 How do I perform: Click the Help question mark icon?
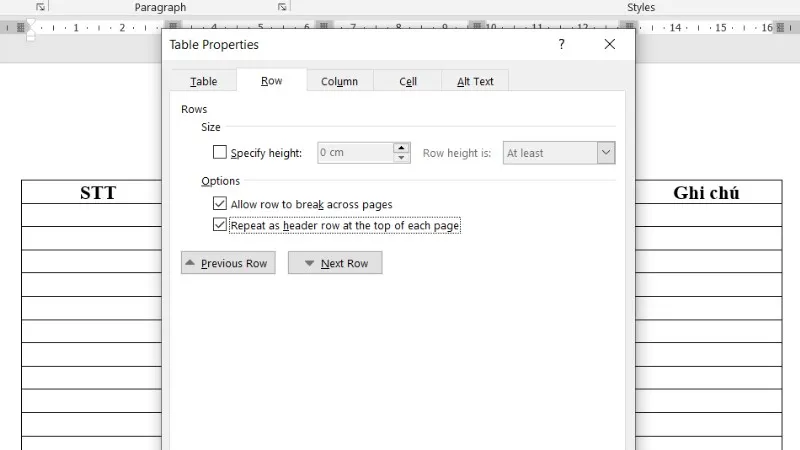click(x=561, y=44)
